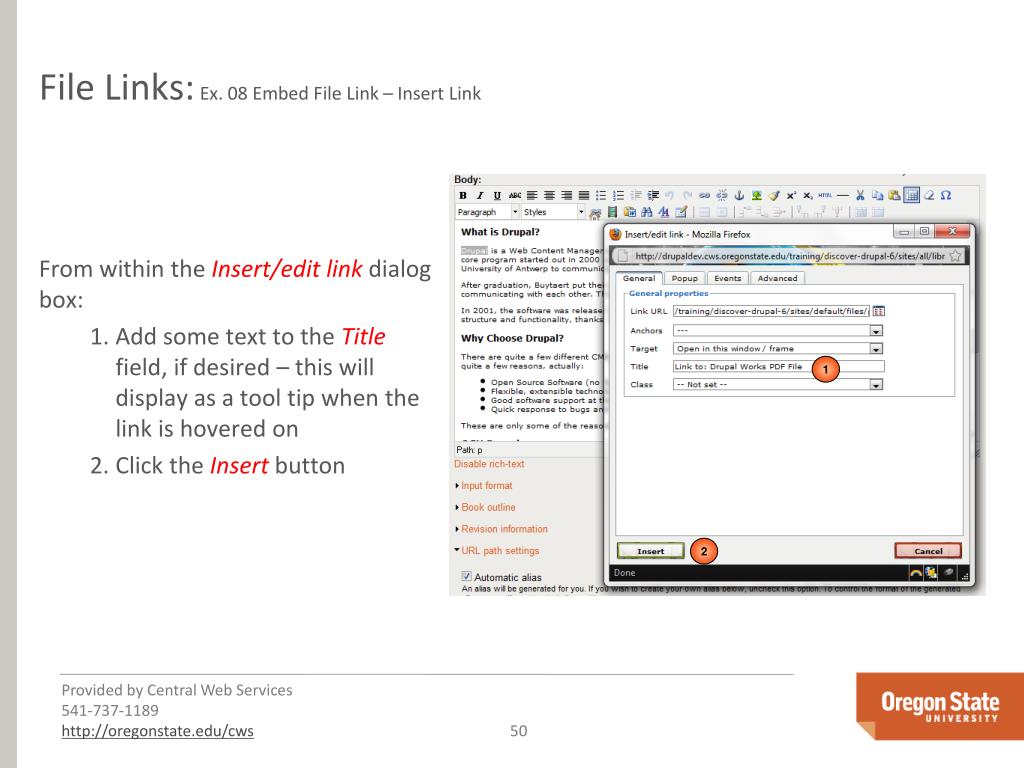
Task: Apply subscript formatting
Action: click(x=808, y=195)
